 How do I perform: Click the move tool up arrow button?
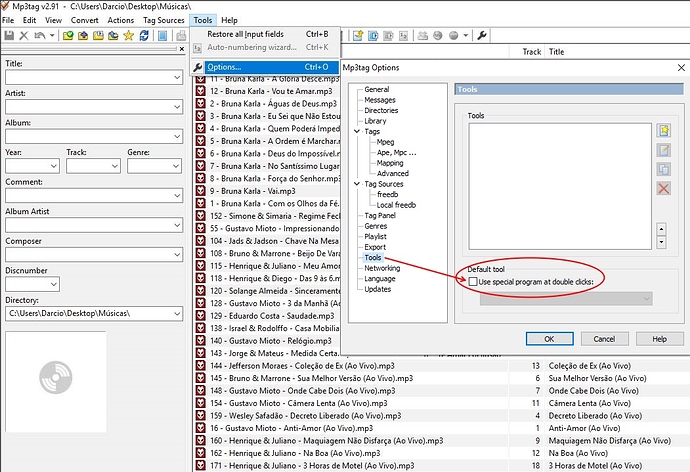pos(661,229)
